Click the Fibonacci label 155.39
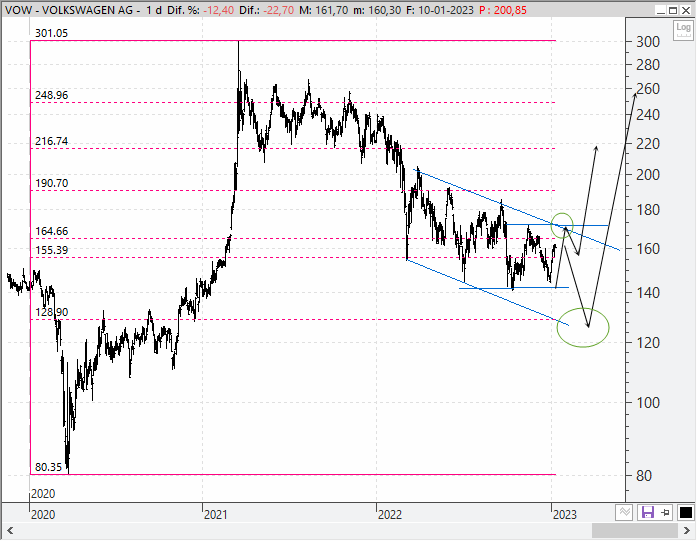The height and width of the screenshot is (541, 697). [52, 250]
